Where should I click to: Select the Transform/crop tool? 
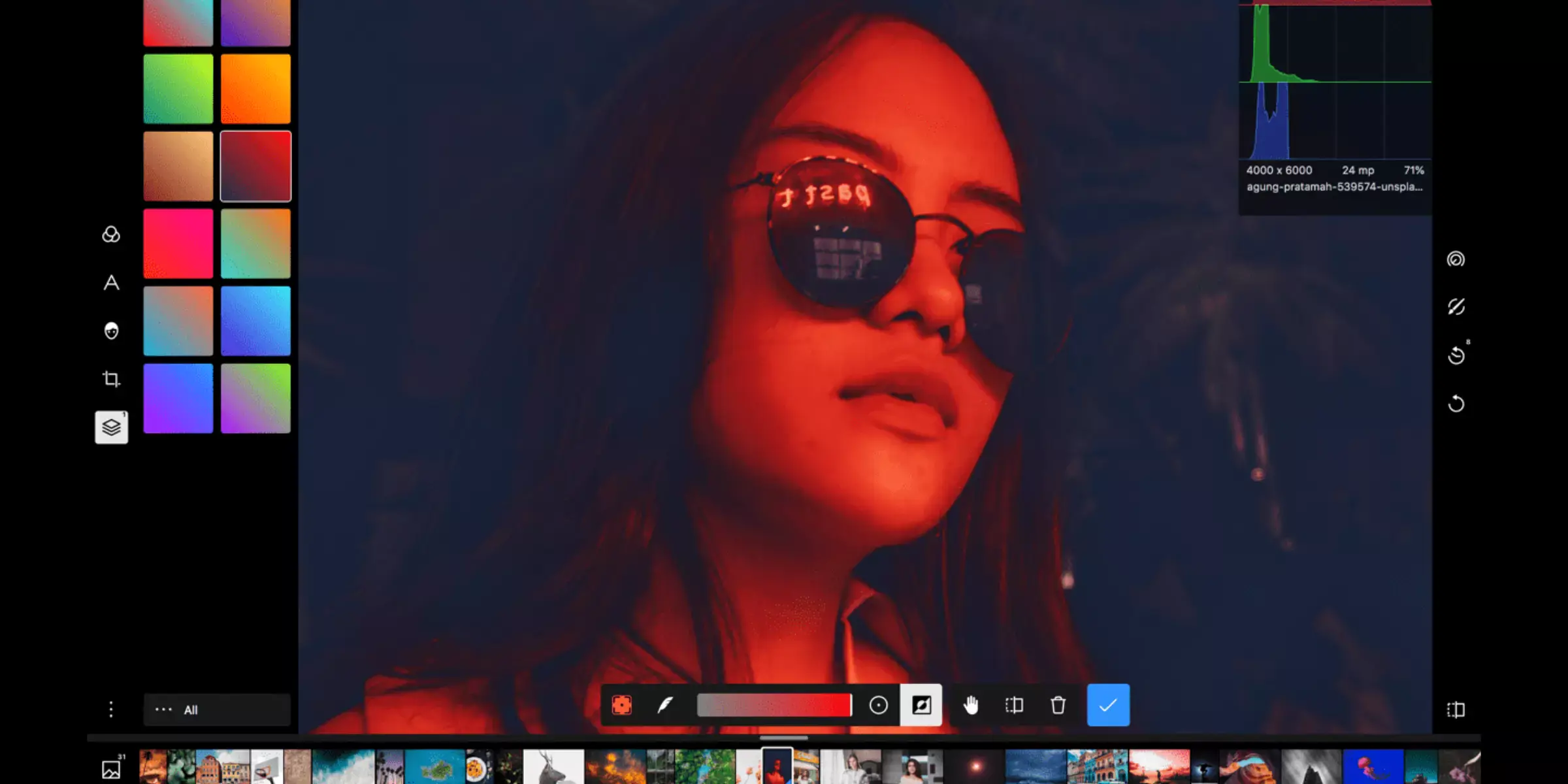[x=111, y=379]
